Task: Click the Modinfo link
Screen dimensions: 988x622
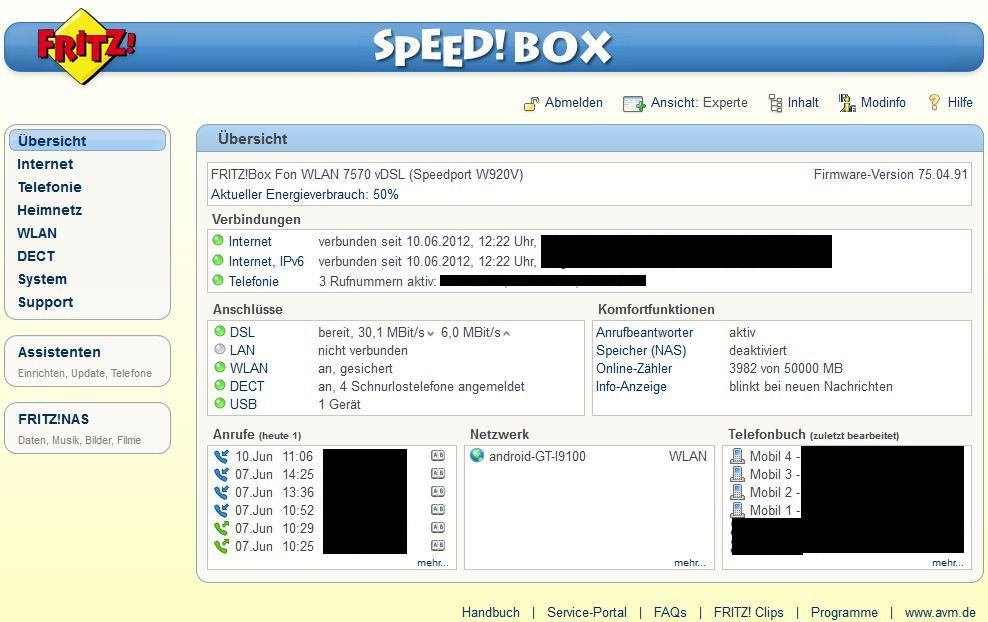Action: point(883,103)
